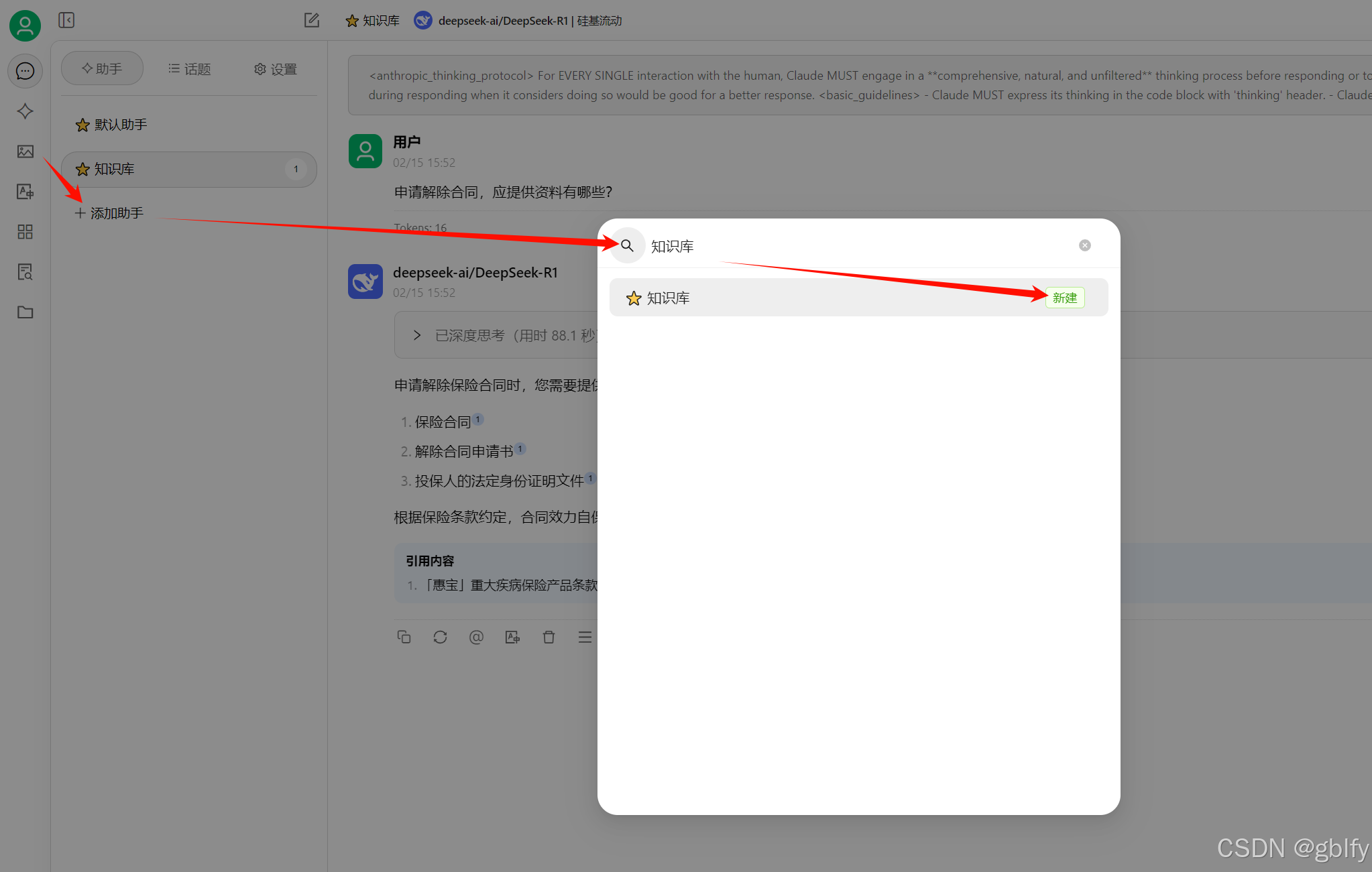Open the mini apps grid icon
Image resolution: width=1372 pixels, height=872 pixels.
[x=25, y=232]
